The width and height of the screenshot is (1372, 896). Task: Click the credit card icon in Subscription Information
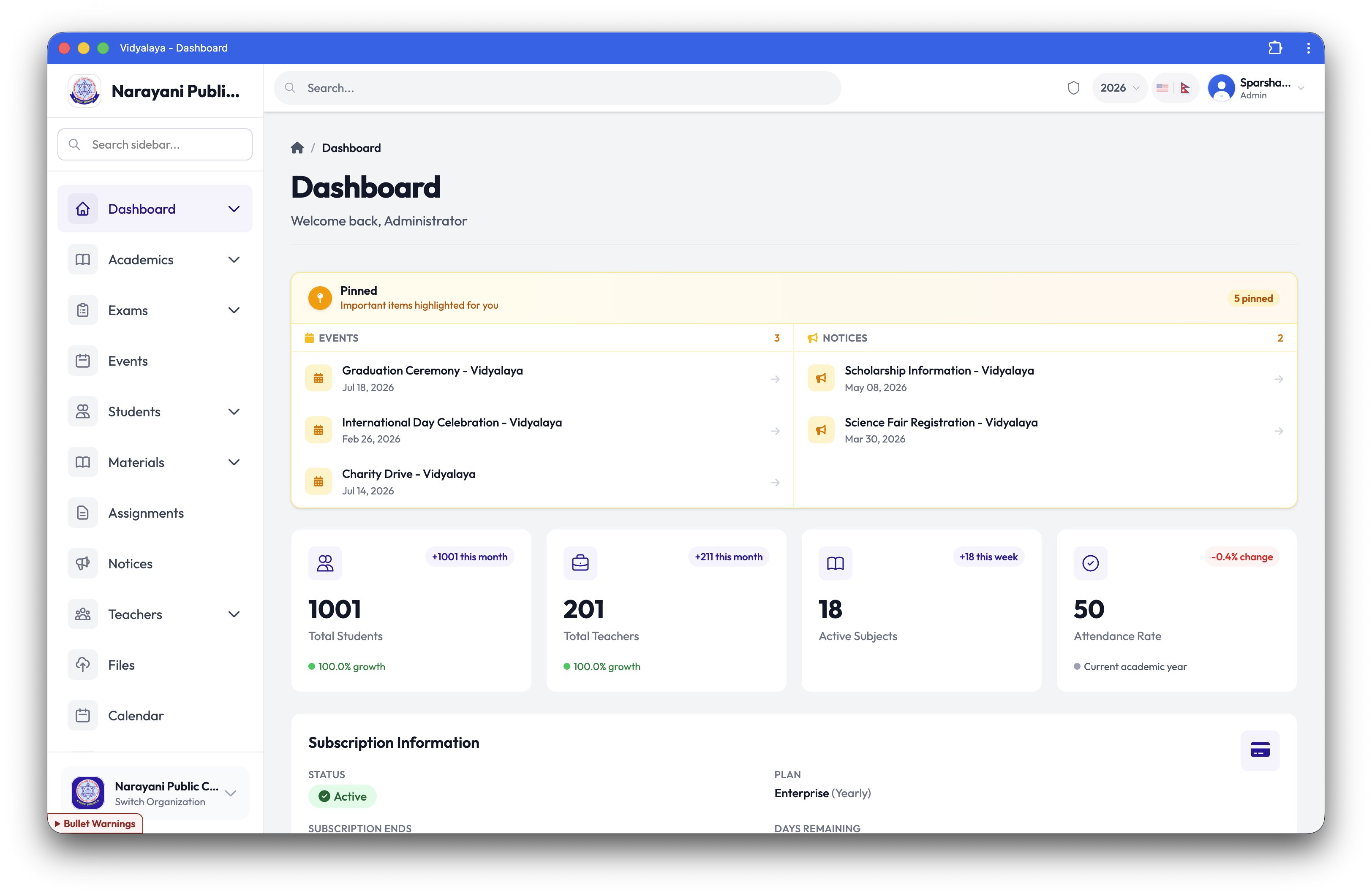1260,749
